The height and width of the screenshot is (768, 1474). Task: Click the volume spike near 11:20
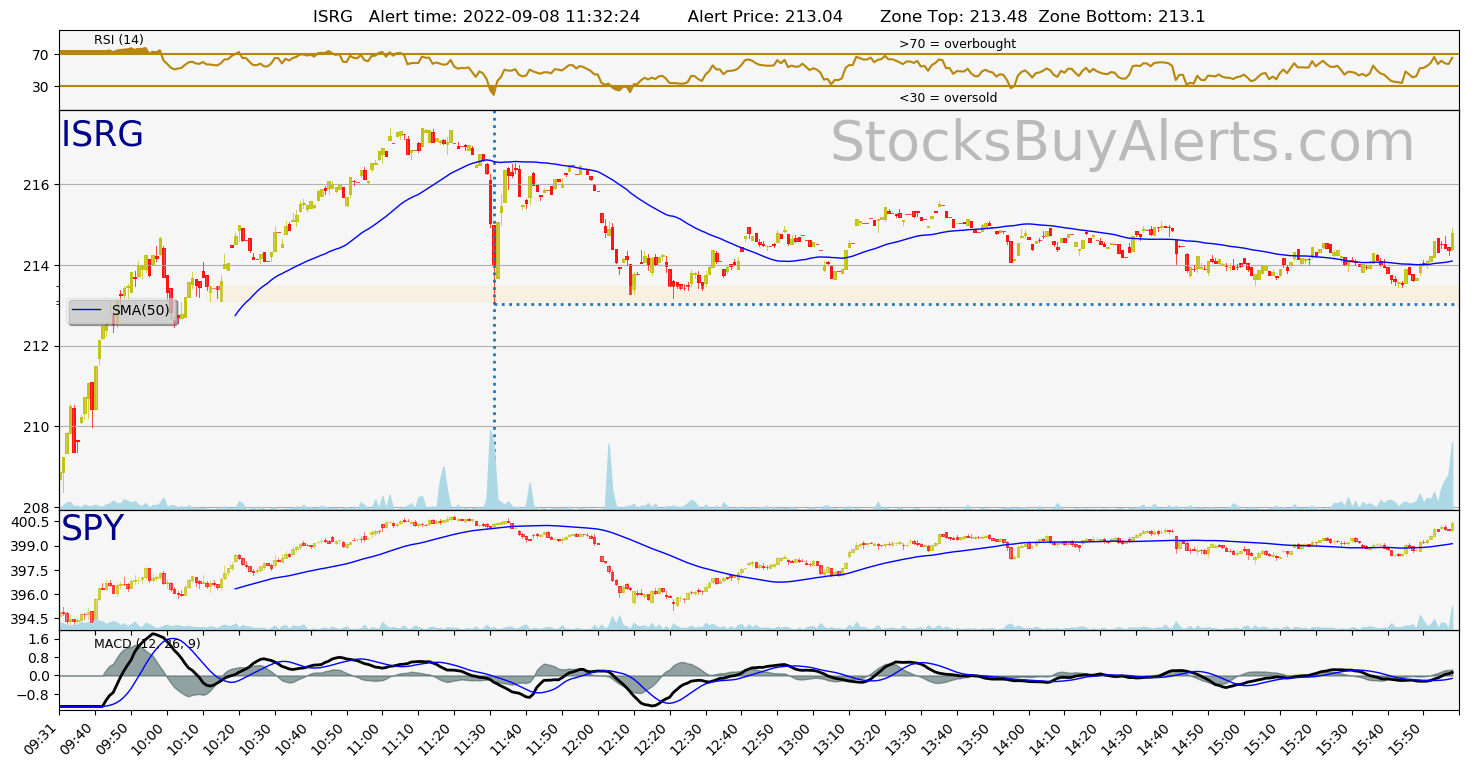pyautogui.click(x=443, y=486)
